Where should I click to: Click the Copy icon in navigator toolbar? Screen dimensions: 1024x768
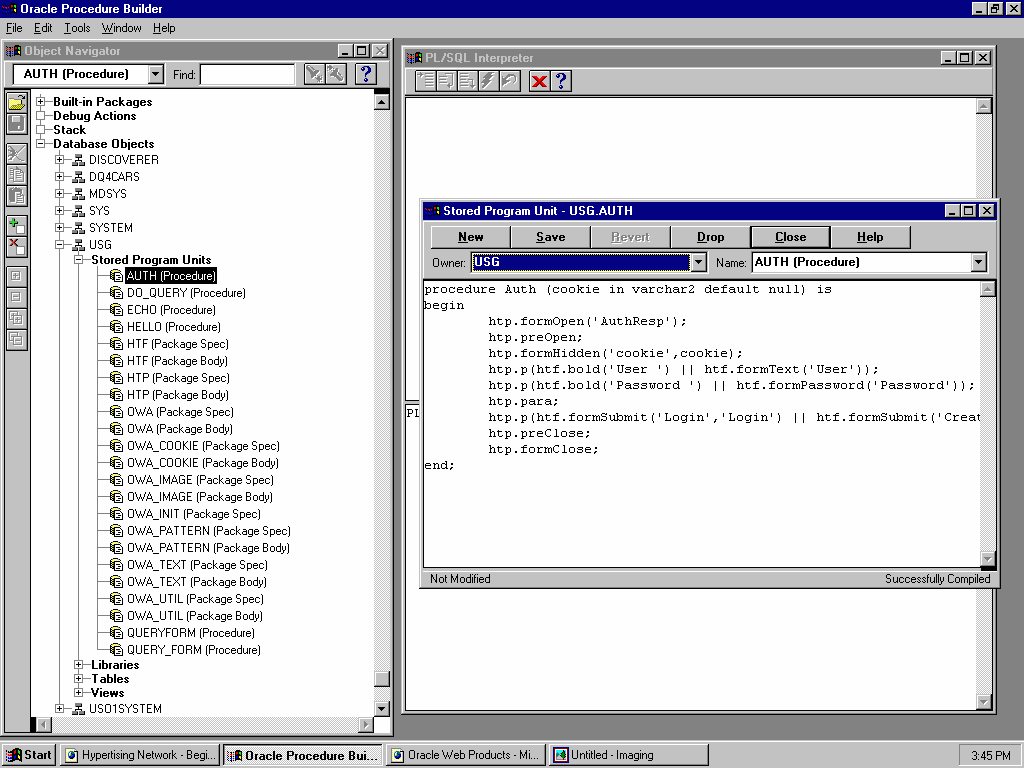[x=16, y=175]
